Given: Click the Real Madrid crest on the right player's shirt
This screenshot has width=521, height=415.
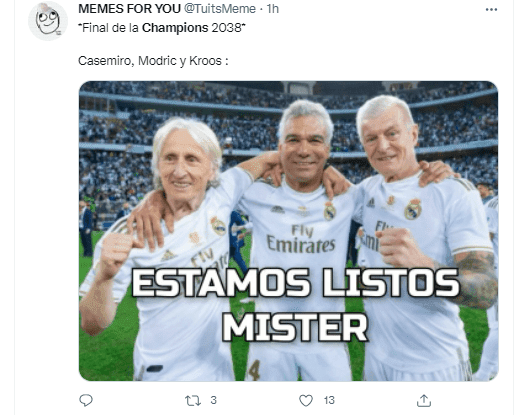Looking at the screenshot, I should pyautogui.click(x=413, y=209).
